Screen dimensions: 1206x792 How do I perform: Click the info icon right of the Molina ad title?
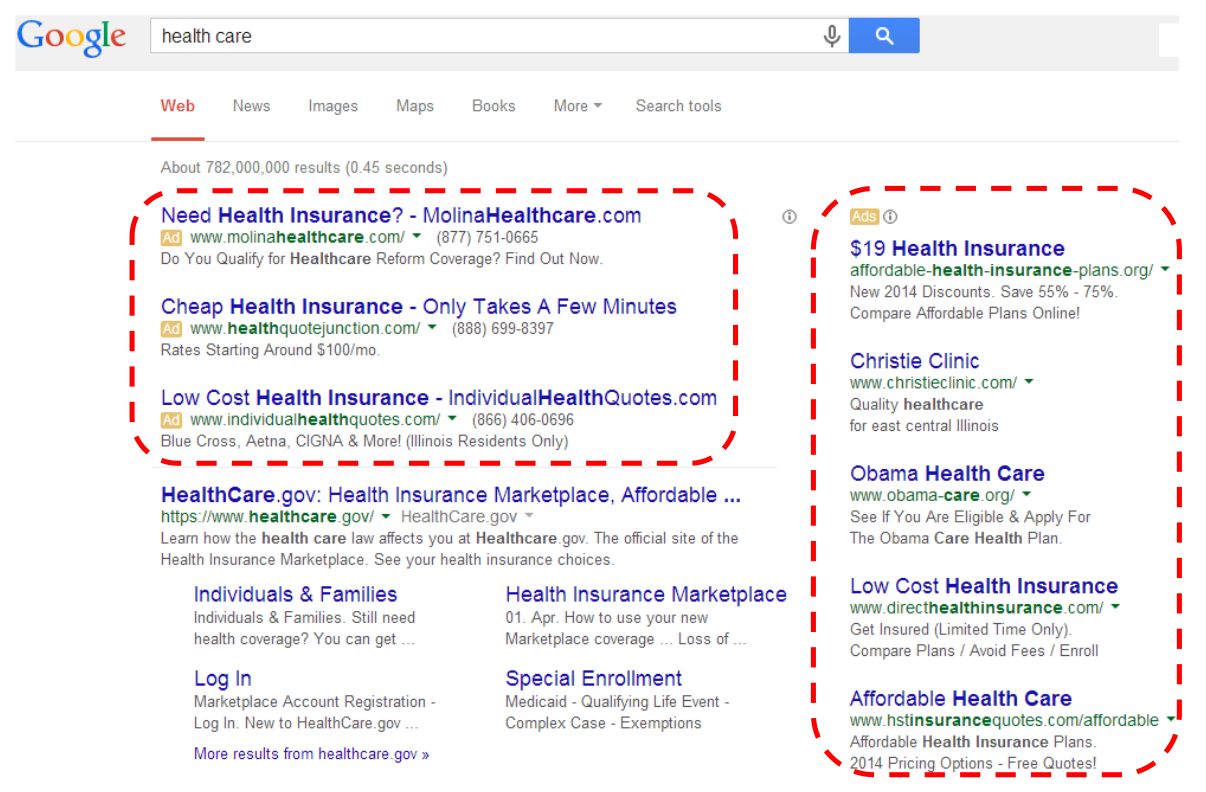coord(789,216)
